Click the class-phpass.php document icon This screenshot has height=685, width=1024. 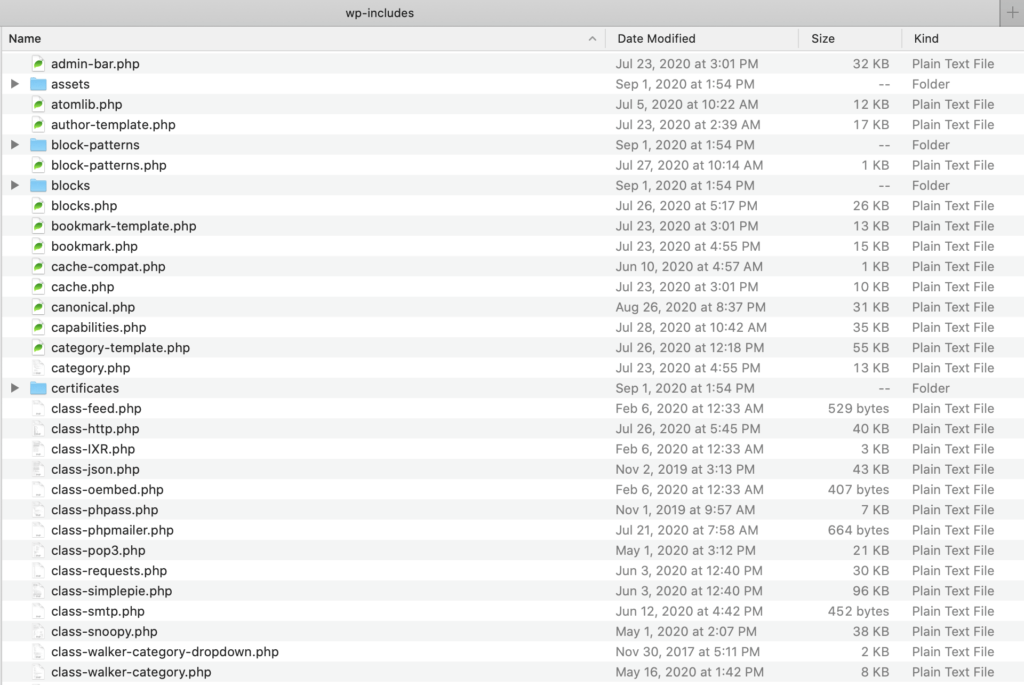point(39,510)
